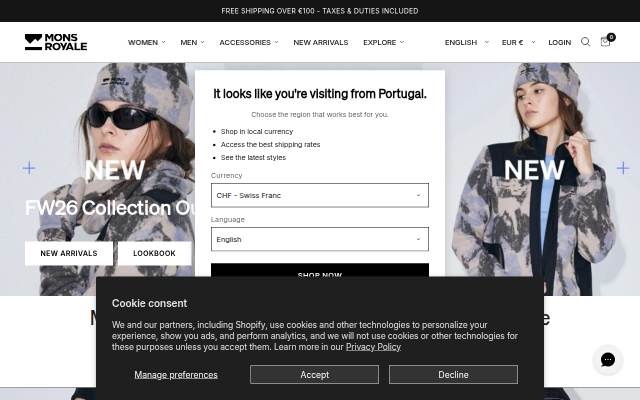Click the hero New Arrivals button
This screenshot has width=640, height=400.
[69, 253]
